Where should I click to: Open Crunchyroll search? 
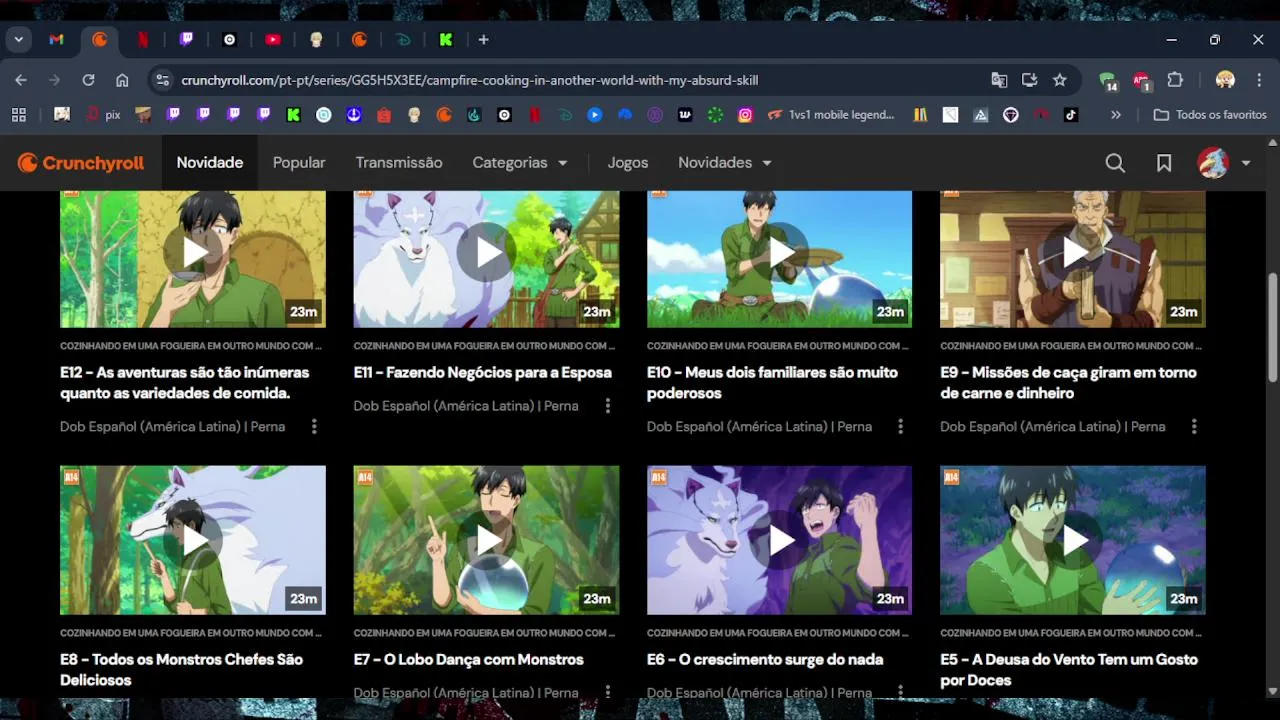click(1115, 163)
